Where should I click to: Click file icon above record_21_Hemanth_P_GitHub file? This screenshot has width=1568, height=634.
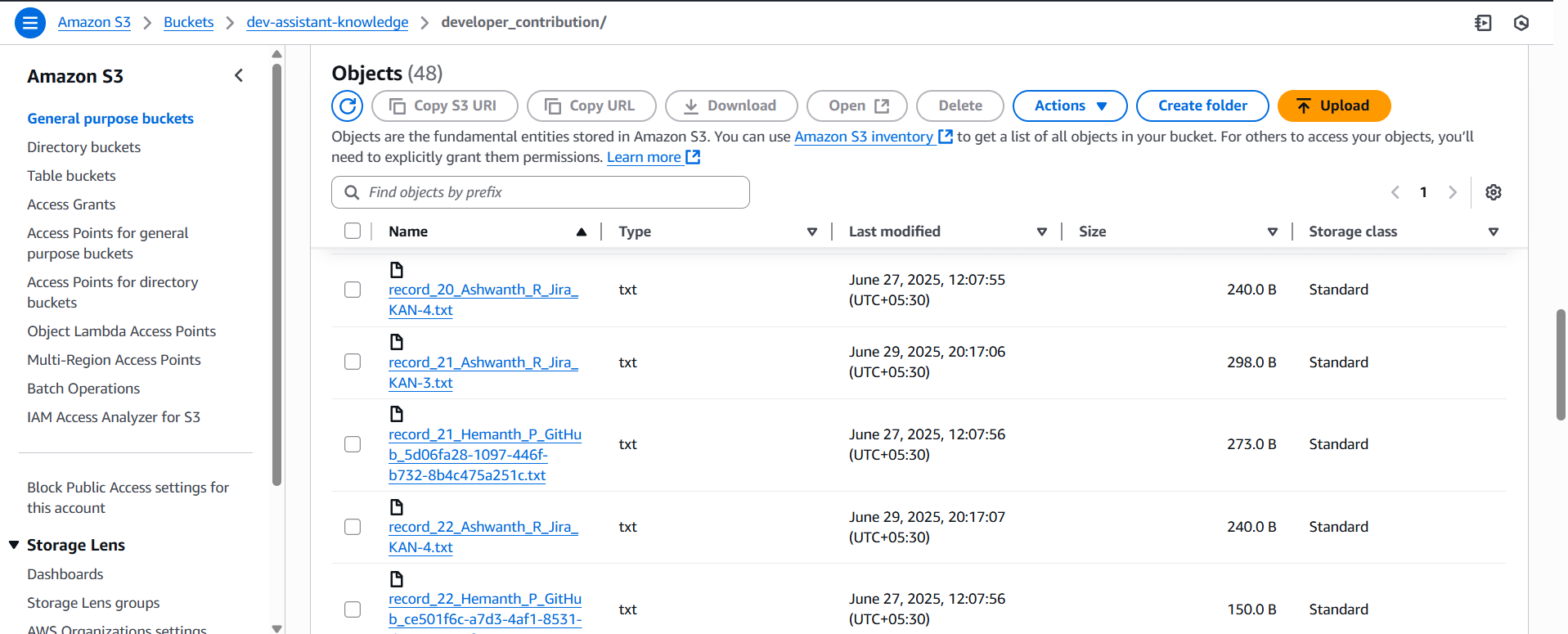[x=397, y=414]
